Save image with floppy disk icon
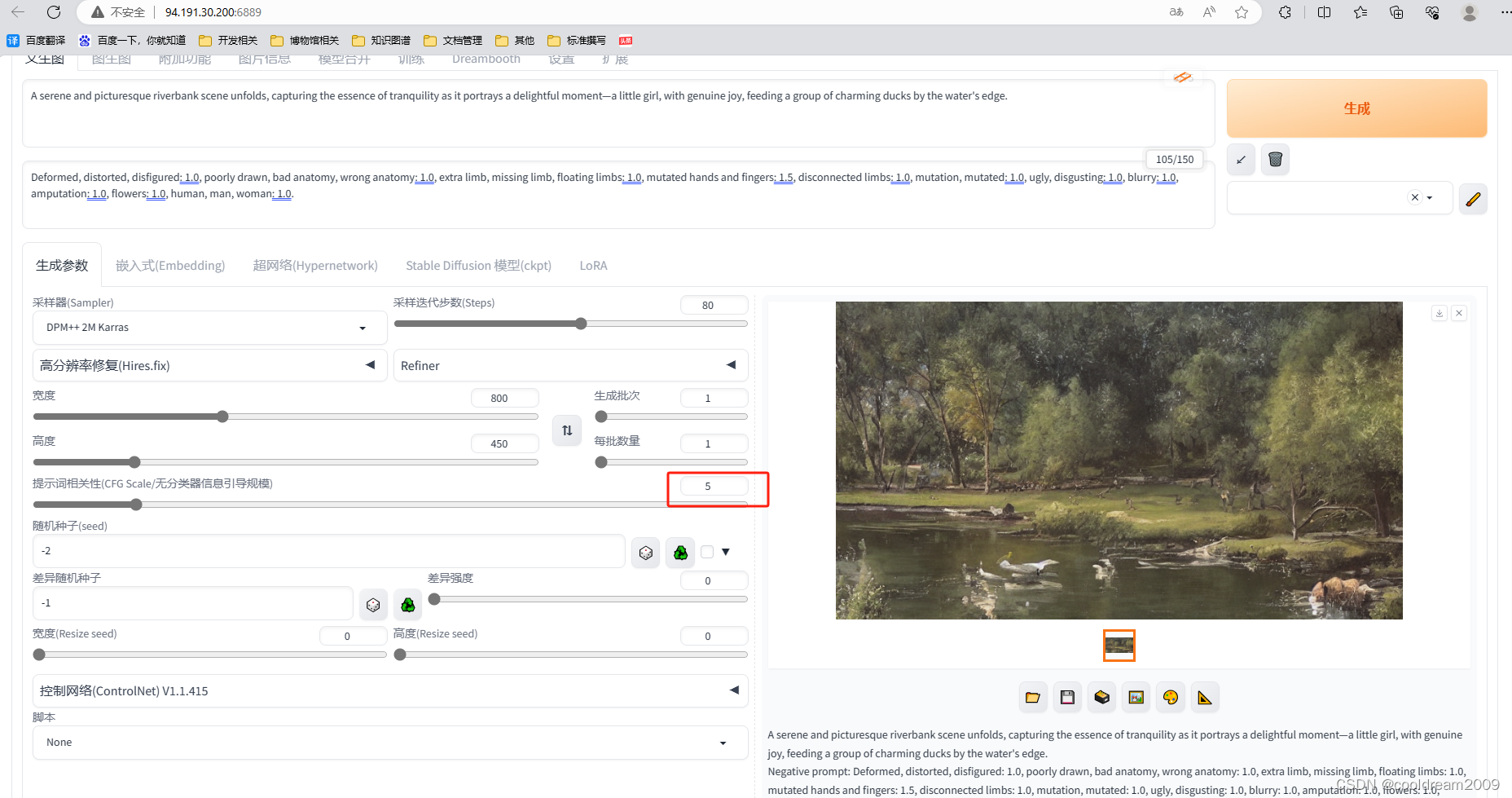This screenshot has width=1512, height=798. tap(1067, 697)
